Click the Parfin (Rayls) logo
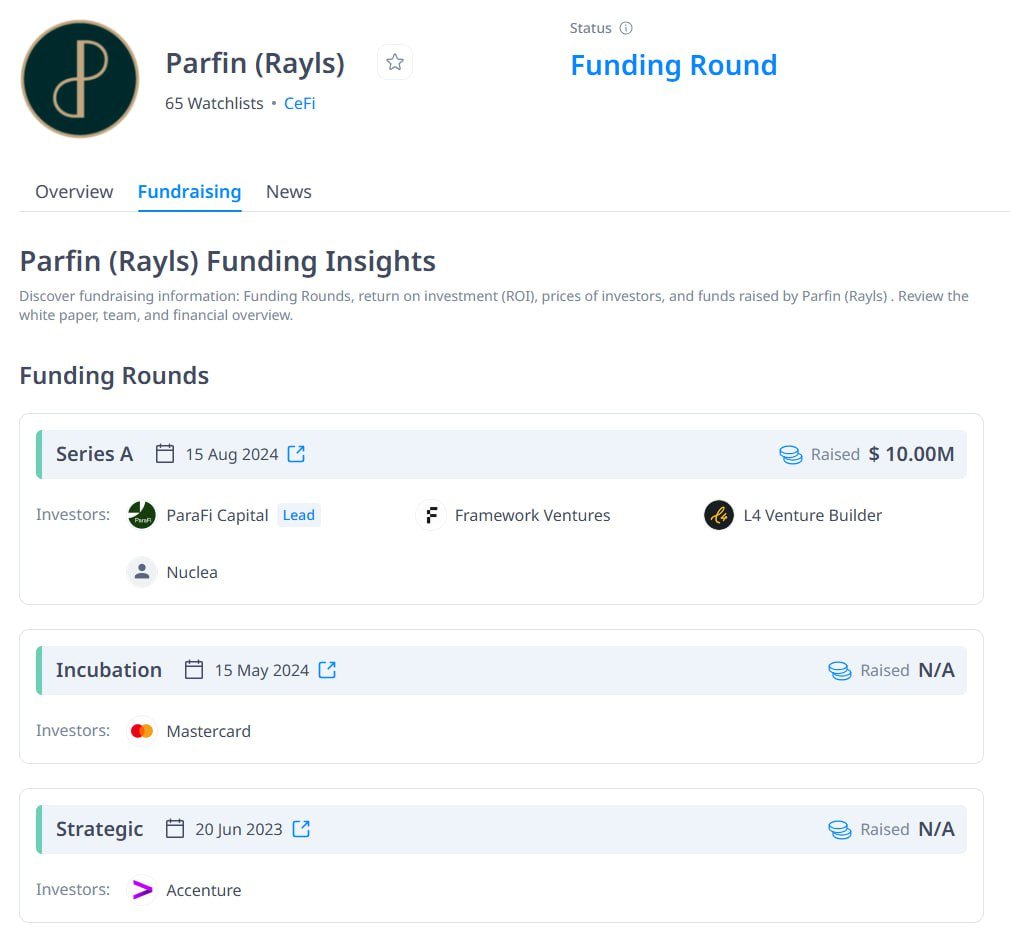Viewport: 1010px width, 930px height. [x=80, y=79]
